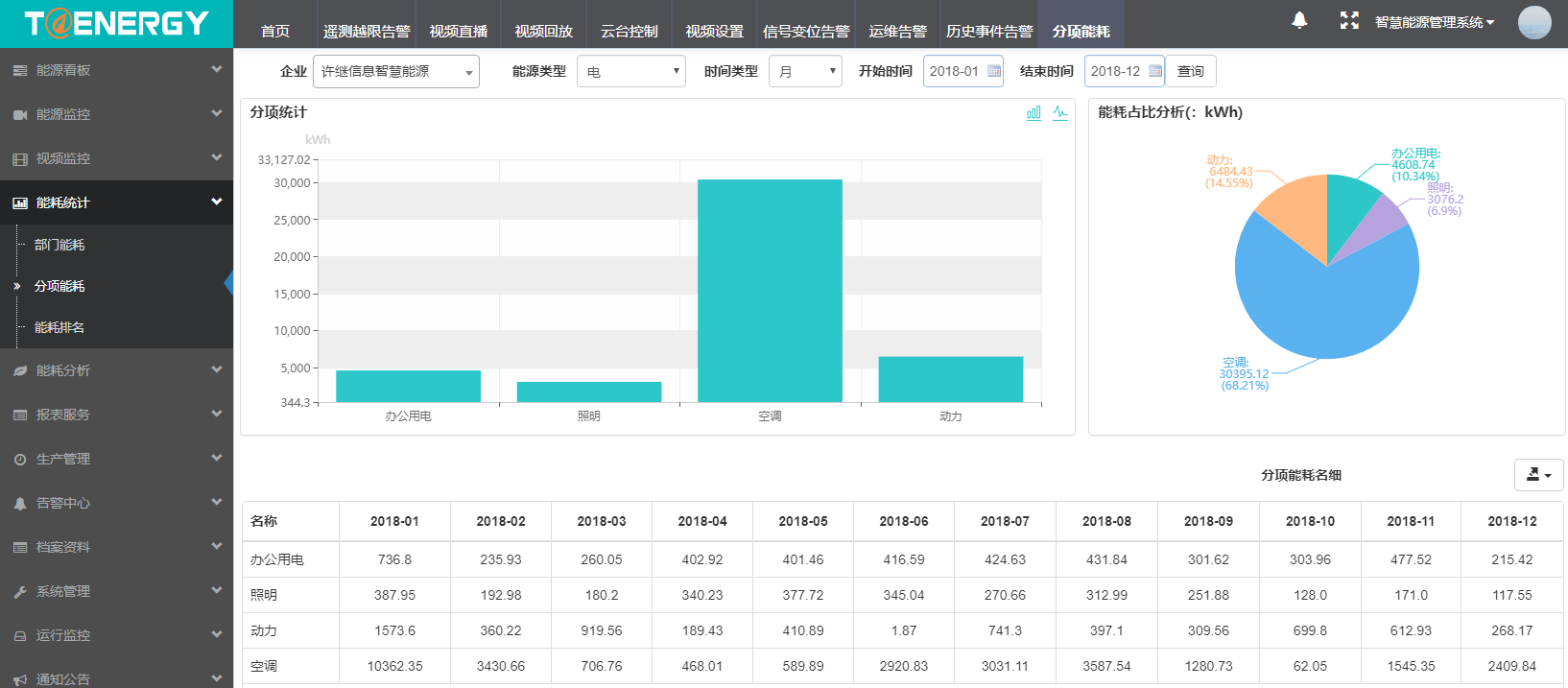
Task: Open the 企业 company dropdown
Action: pos(395,72)
